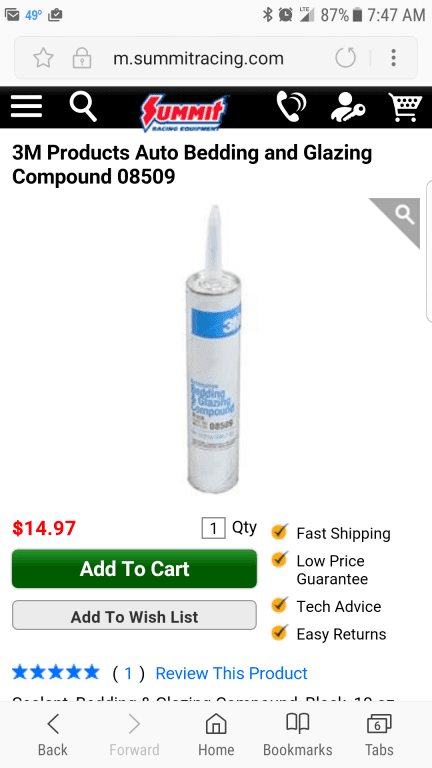Image resolution: width=432 pixels, height=768 pixels.
Task: Open the hamburger navigation menu
Action: click(26, 106)
